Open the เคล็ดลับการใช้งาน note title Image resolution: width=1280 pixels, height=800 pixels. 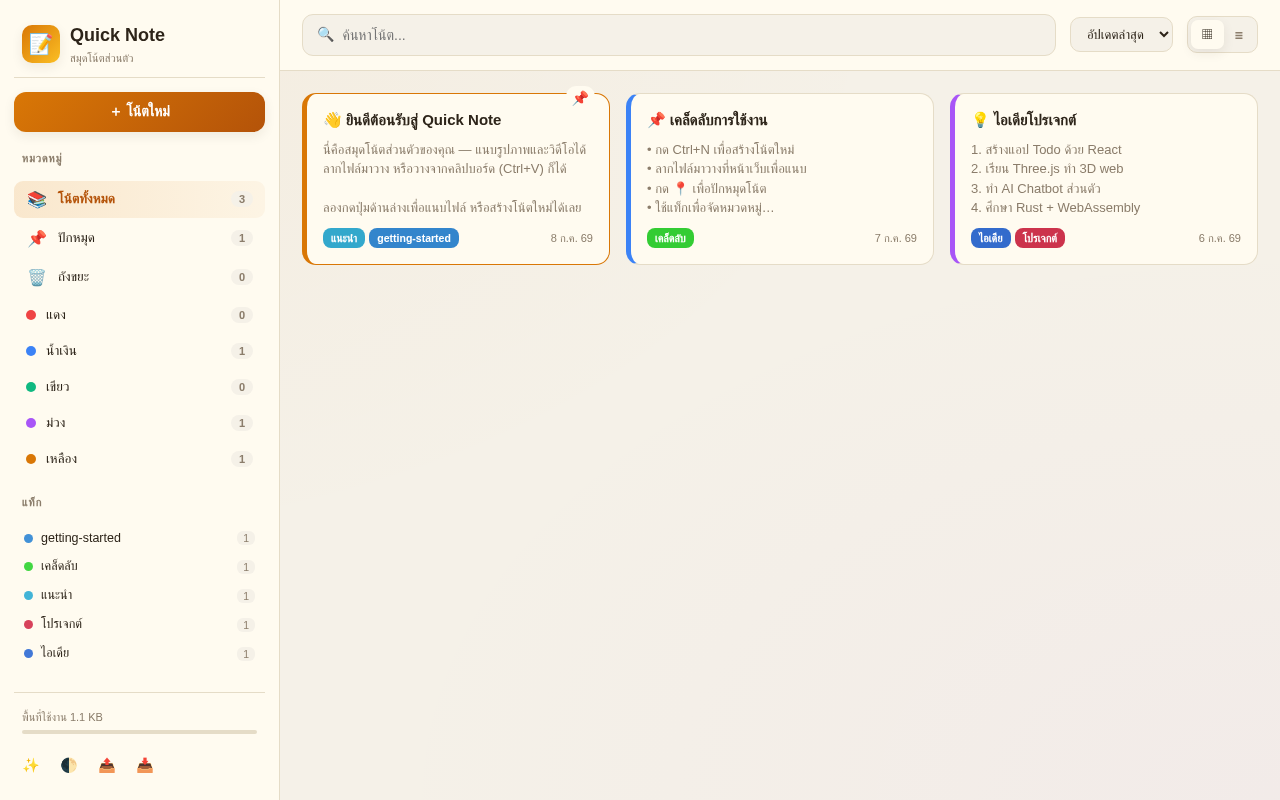707,120
